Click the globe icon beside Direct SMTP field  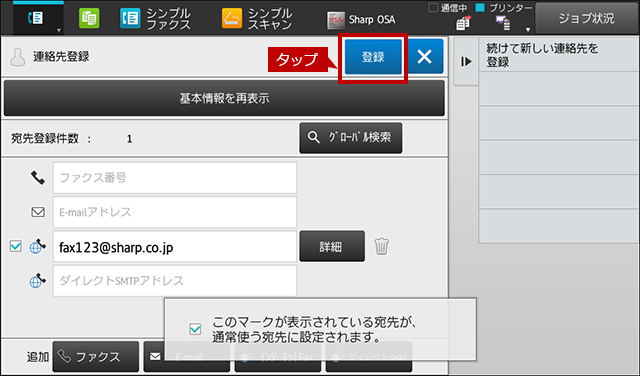[37, 281]
